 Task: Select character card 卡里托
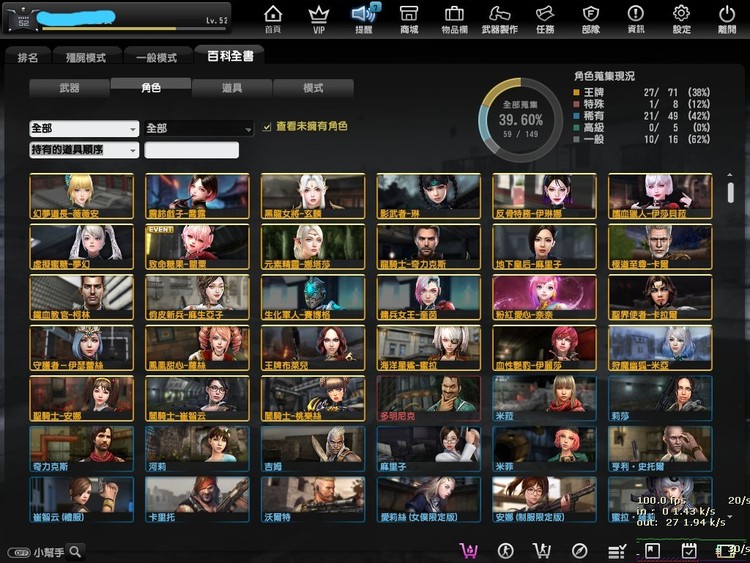(198, 500)
